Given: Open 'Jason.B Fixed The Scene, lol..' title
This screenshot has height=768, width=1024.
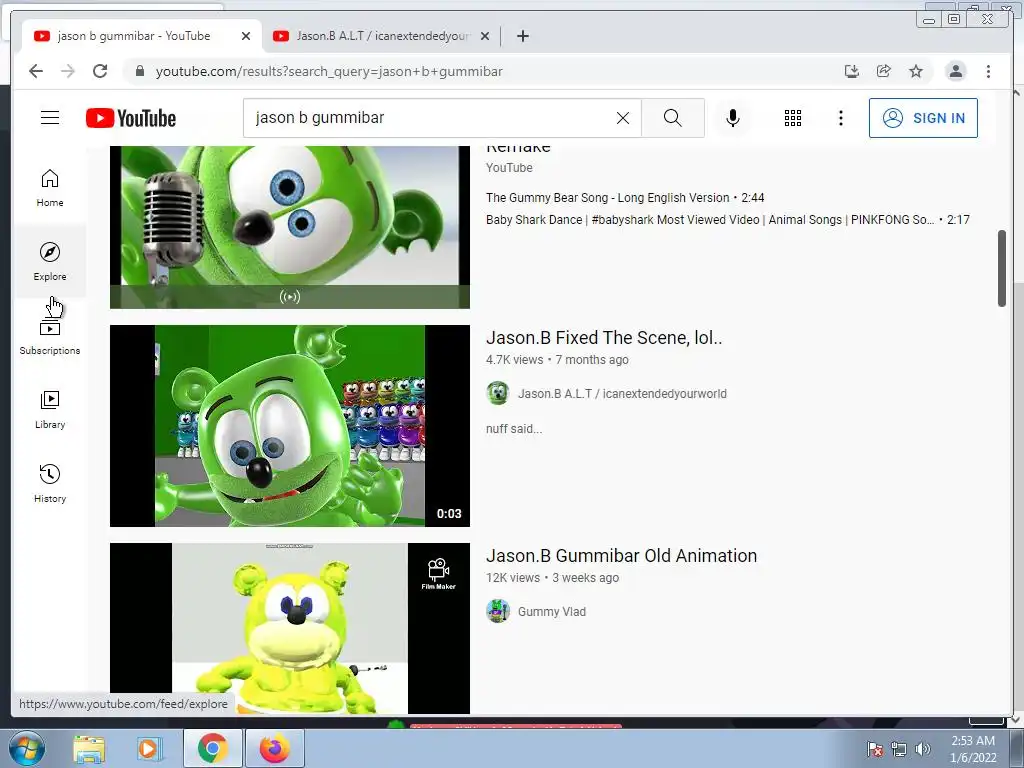Looking at the screenshot, I should pos(604,338).
